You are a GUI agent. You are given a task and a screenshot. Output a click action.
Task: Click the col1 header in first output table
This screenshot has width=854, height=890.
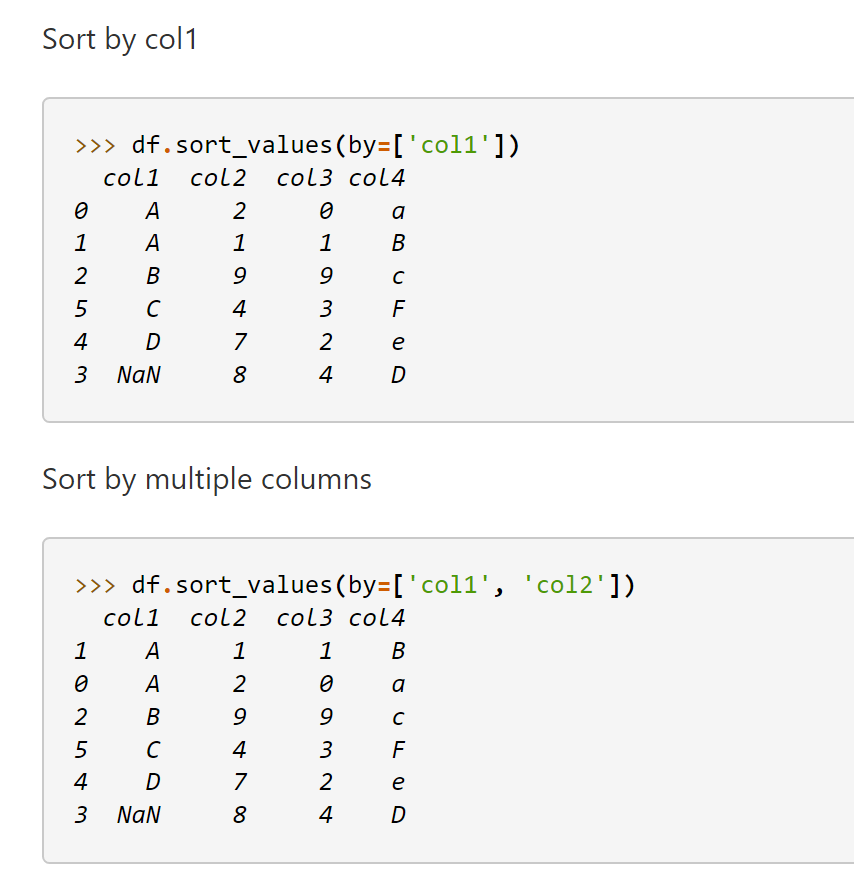point(131,179)
